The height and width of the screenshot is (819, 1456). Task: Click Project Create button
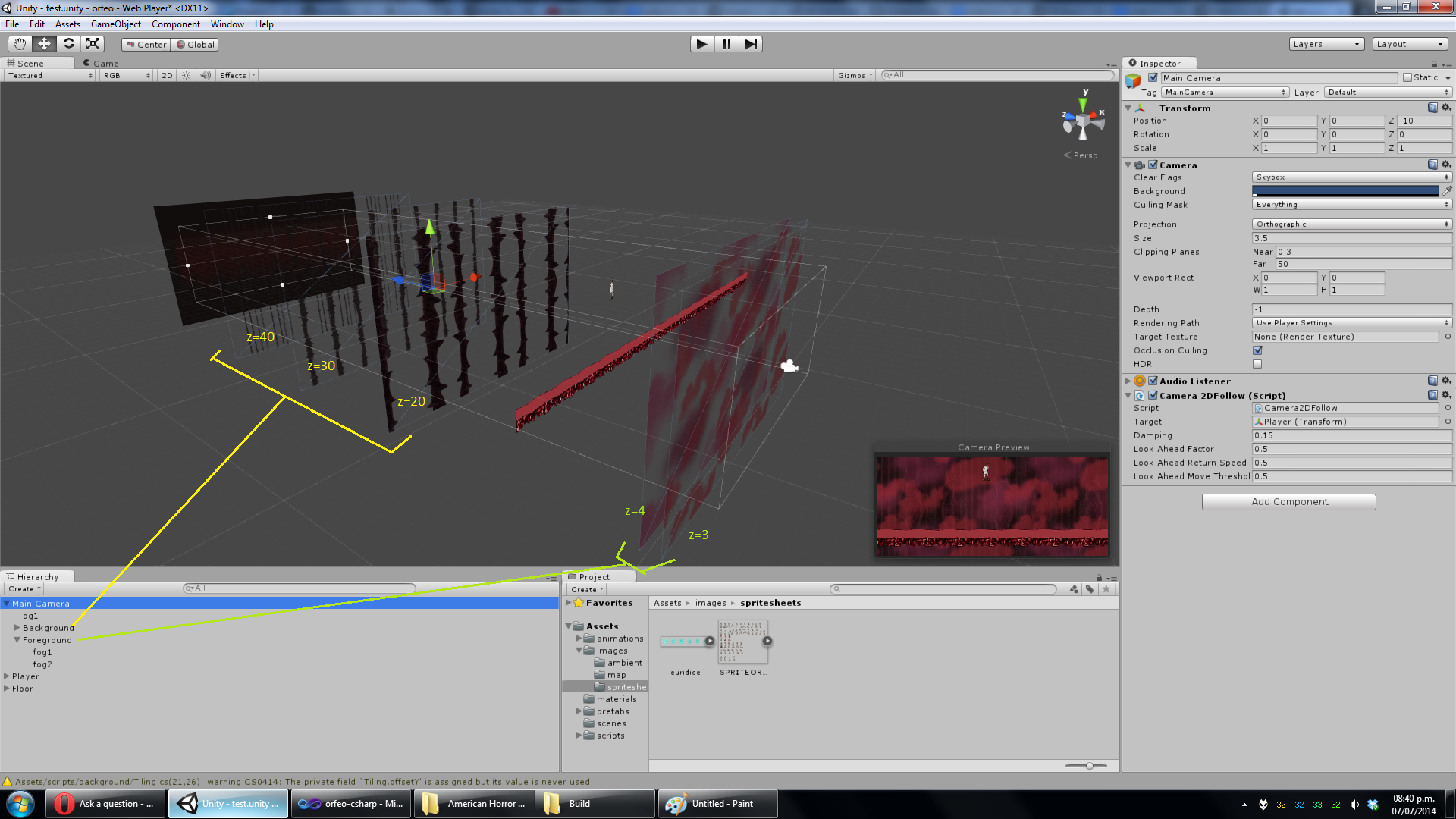[x=587, y=589]
